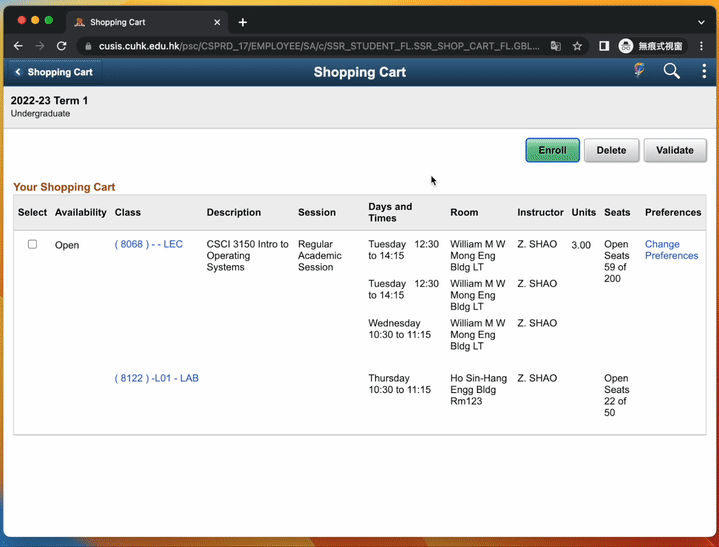Open the (8122) -L01 - LAB link
This screenshot has width=719, height=547.
click(x=156, y=378)
